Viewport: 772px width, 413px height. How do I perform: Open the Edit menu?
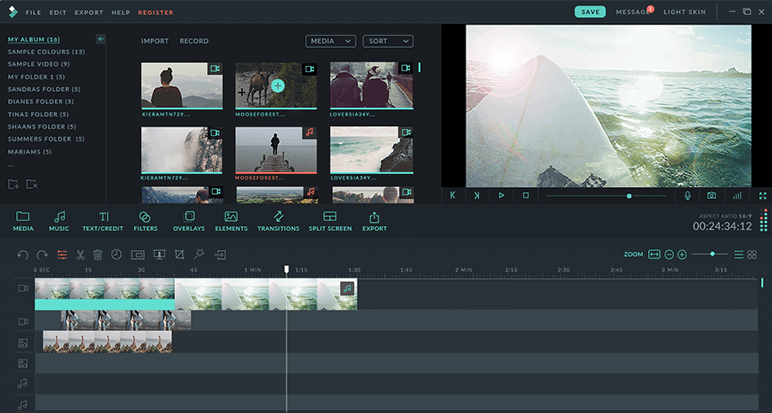coord(58,12)
